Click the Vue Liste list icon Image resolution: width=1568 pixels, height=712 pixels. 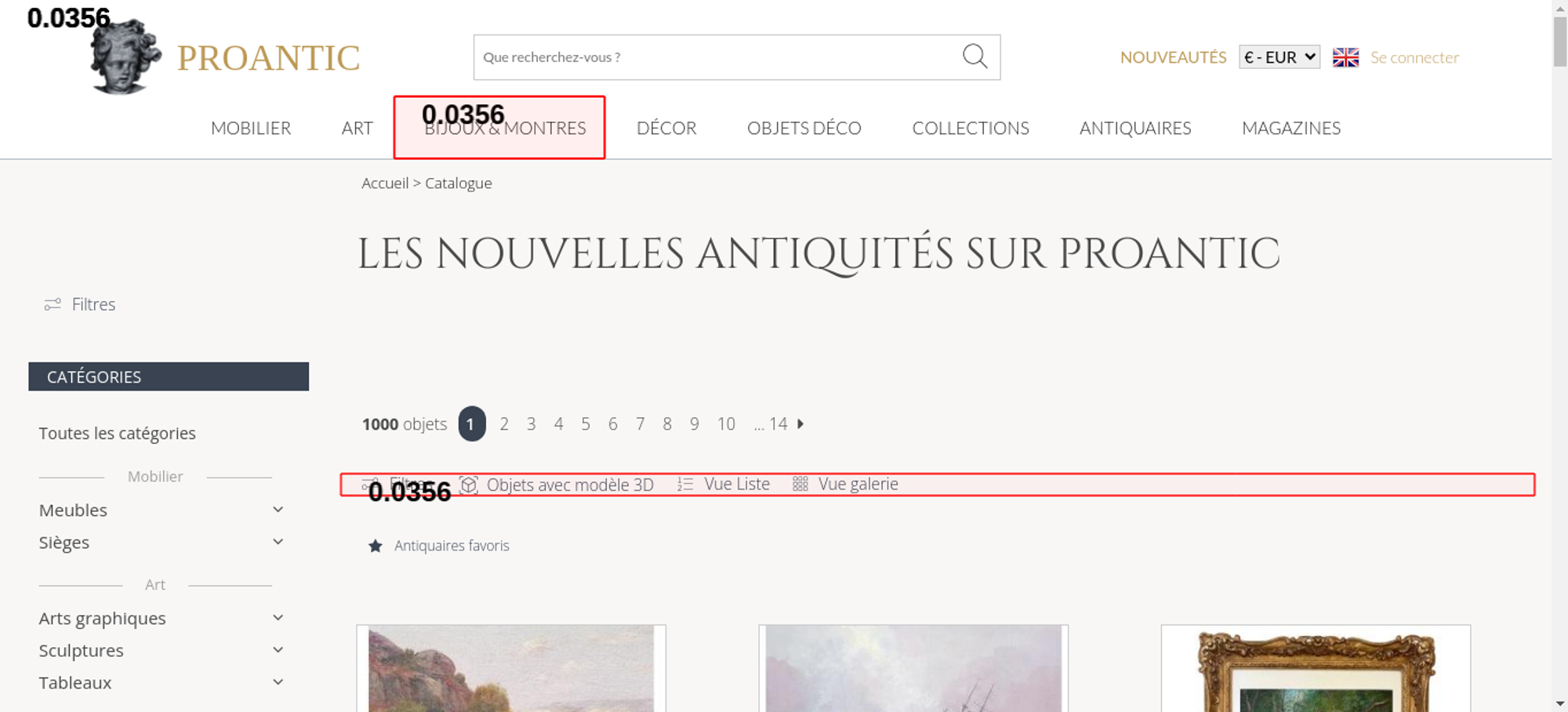coord(685,485)
